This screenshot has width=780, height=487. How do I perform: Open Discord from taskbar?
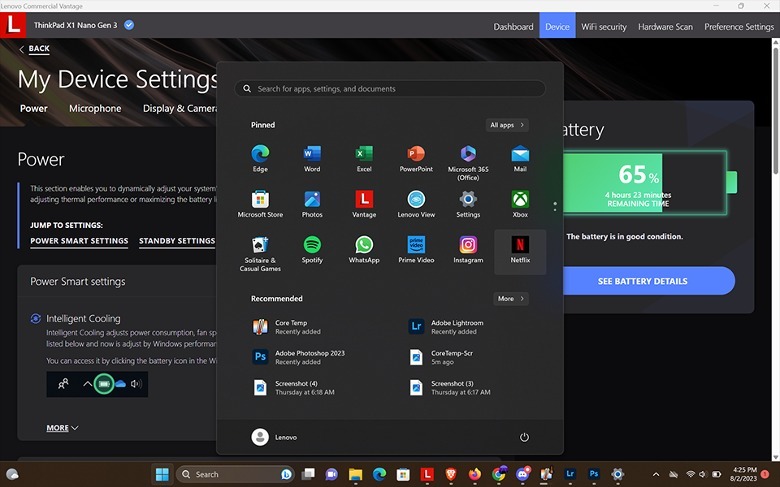point(522,474)
